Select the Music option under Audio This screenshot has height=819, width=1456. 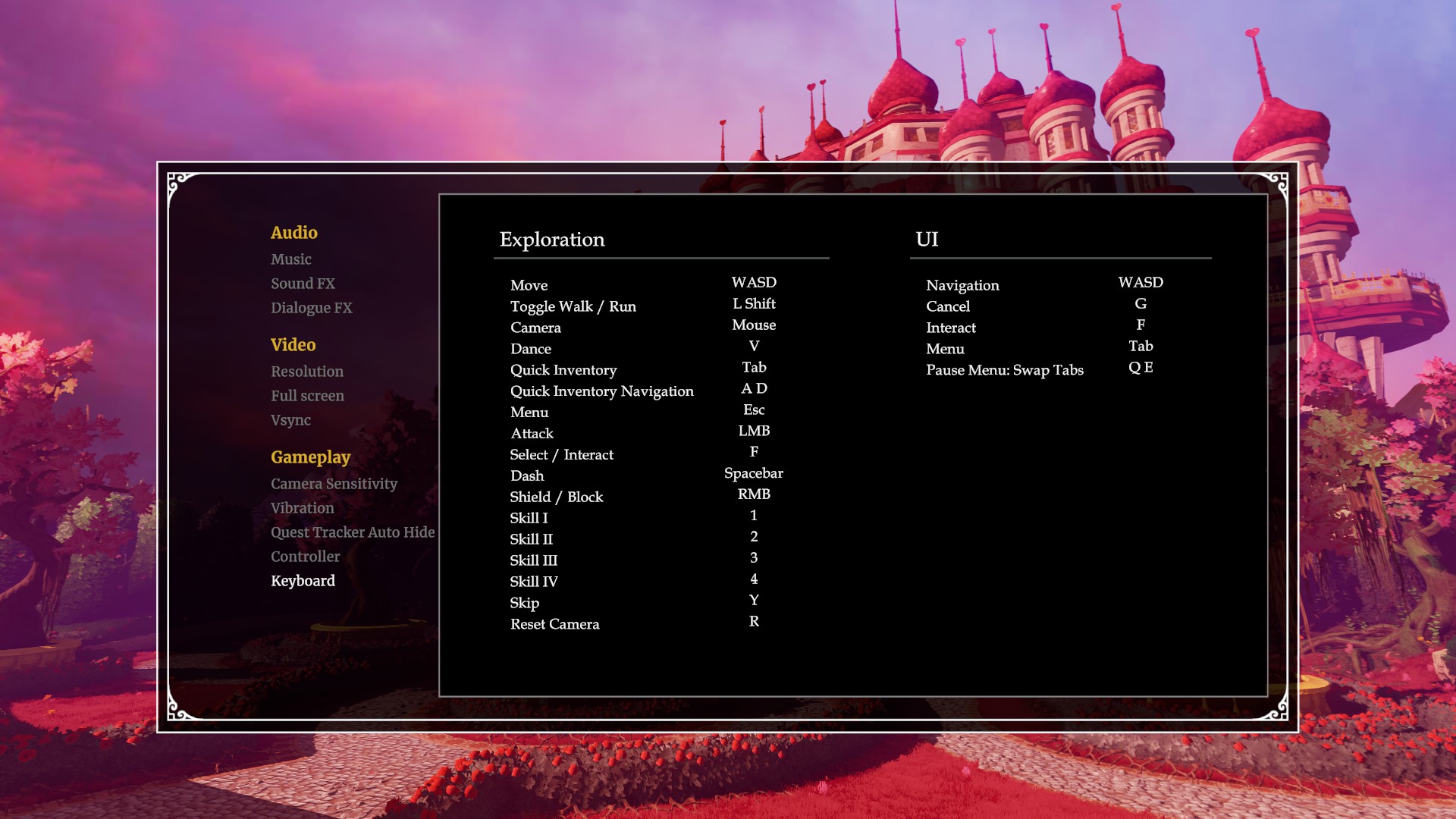tap(291, 259)
